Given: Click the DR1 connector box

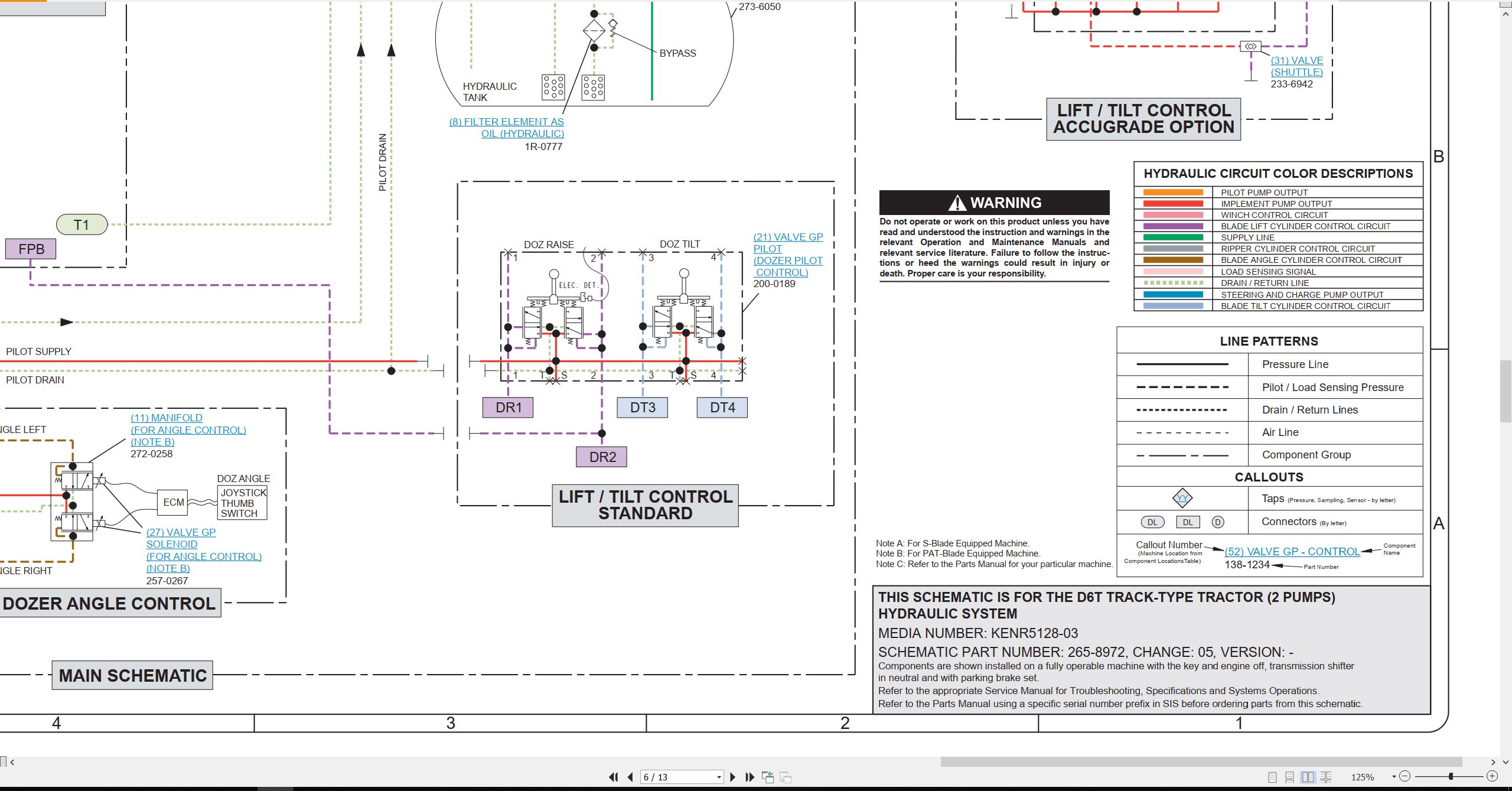Looking at the screenshot, I should [508, 408].
